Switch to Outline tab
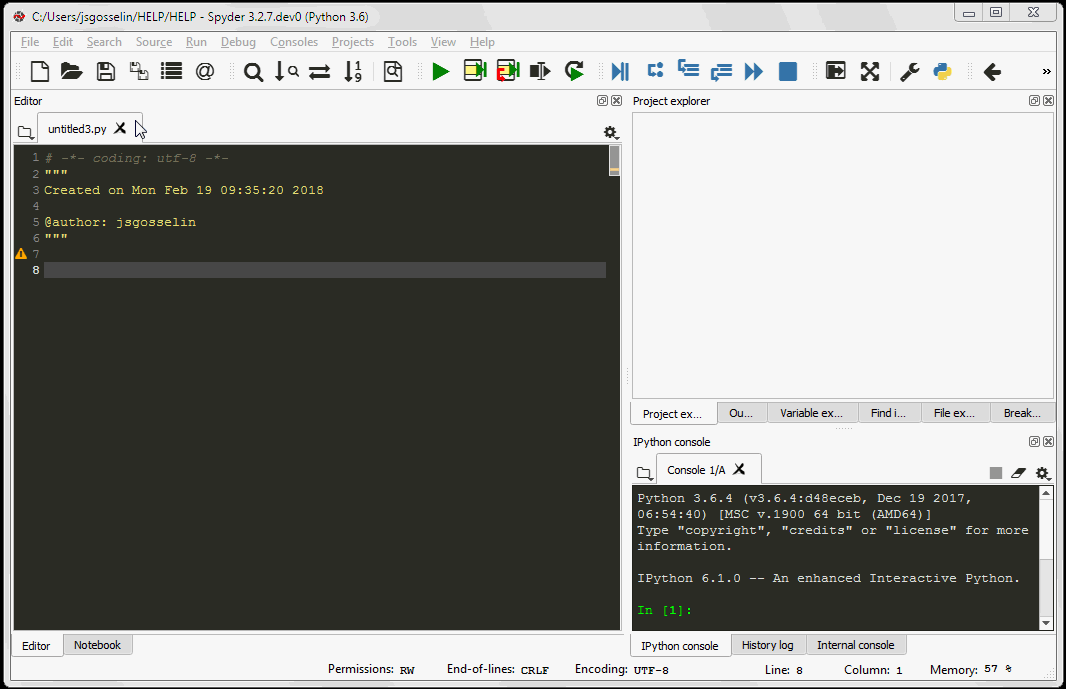The image size is (1066, 689). tap(741, 413)
